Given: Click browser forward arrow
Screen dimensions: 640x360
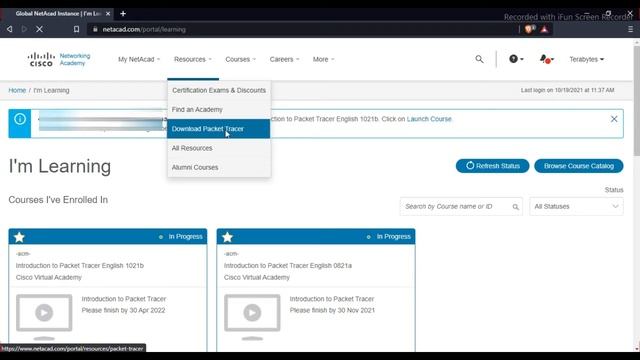Looking at the screenshot, I should (24, 29).
